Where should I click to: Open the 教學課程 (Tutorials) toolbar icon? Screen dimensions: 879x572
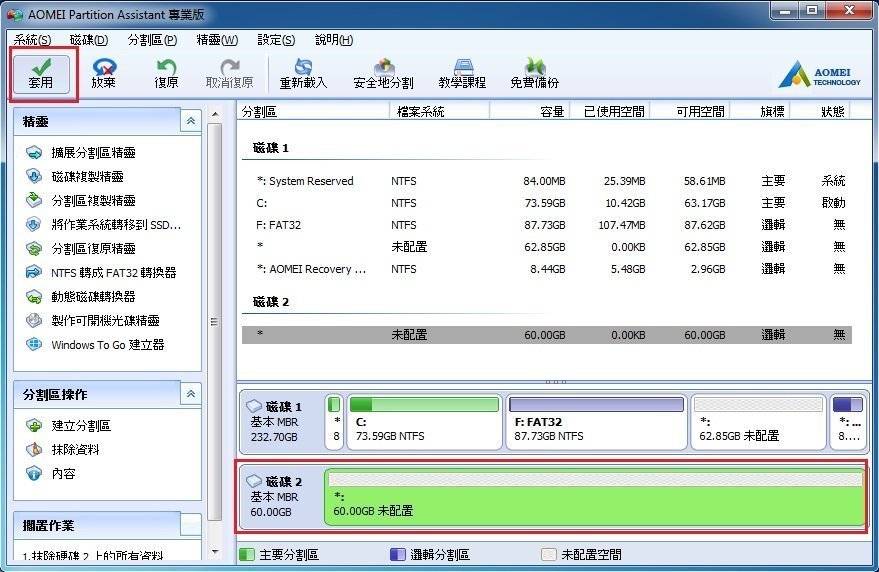pyautogui.click(x=462, y=74)
